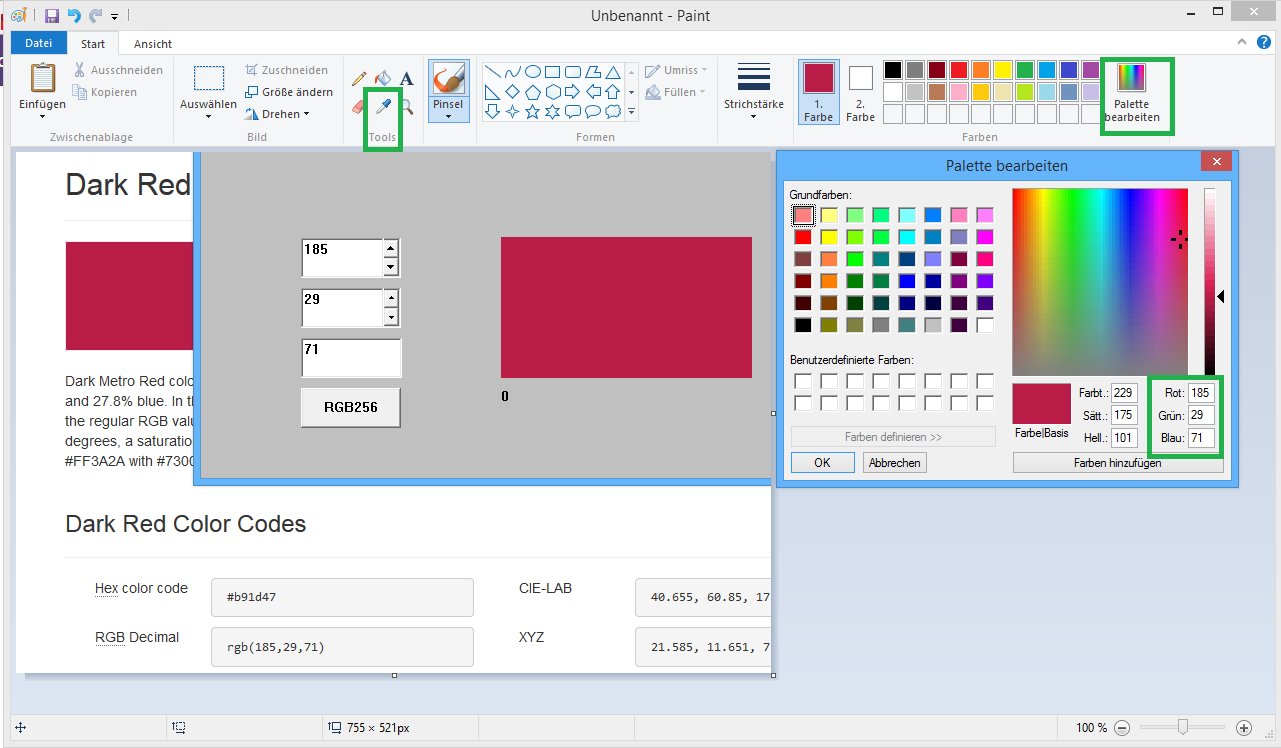Confirm with OK in Palette bearbeiten

(x=822, y=462)
